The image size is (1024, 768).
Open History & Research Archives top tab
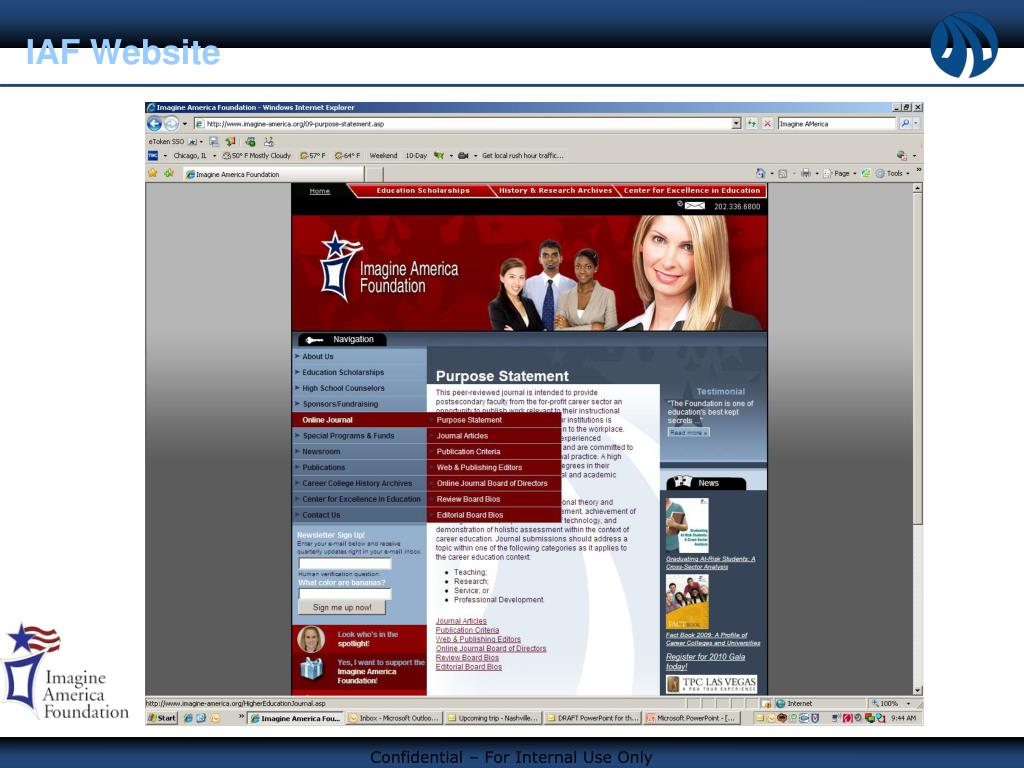point(555,191)
